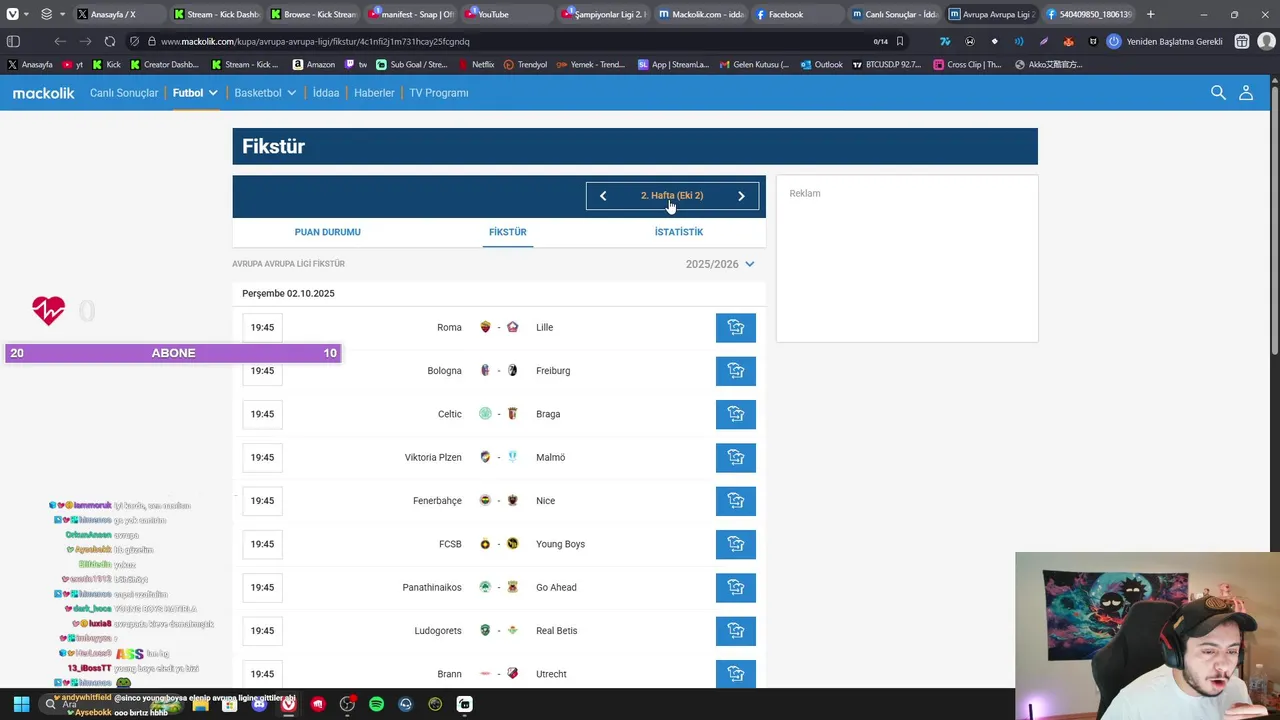Click the browser address bar URL

315,41
